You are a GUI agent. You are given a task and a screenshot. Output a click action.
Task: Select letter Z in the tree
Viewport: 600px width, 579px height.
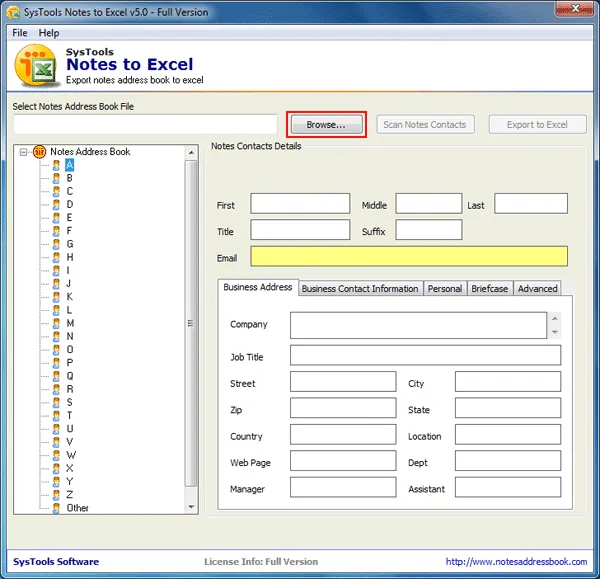point(70,494)
